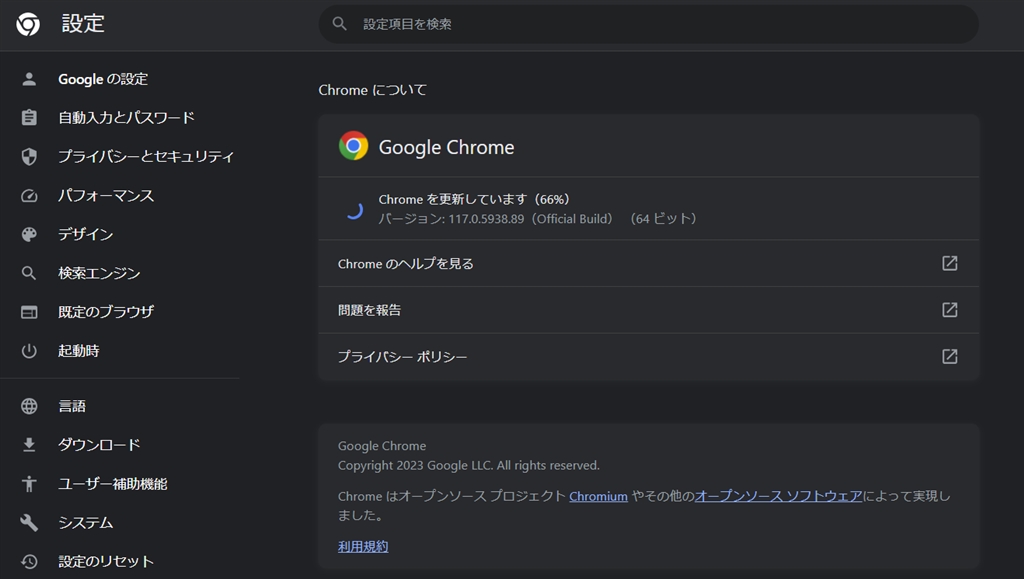Image resolution: width=1024 pixels, height=579 pixels.
Task: Click the speedometer icon for パフォーマンス
Action: 29,196
